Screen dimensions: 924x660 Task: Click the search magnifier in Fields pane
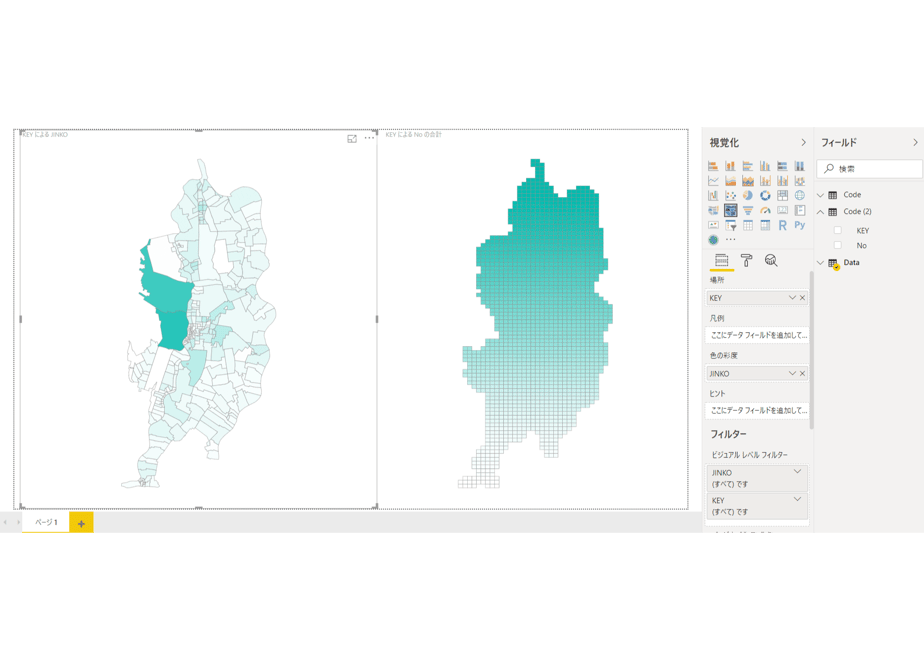829,169
